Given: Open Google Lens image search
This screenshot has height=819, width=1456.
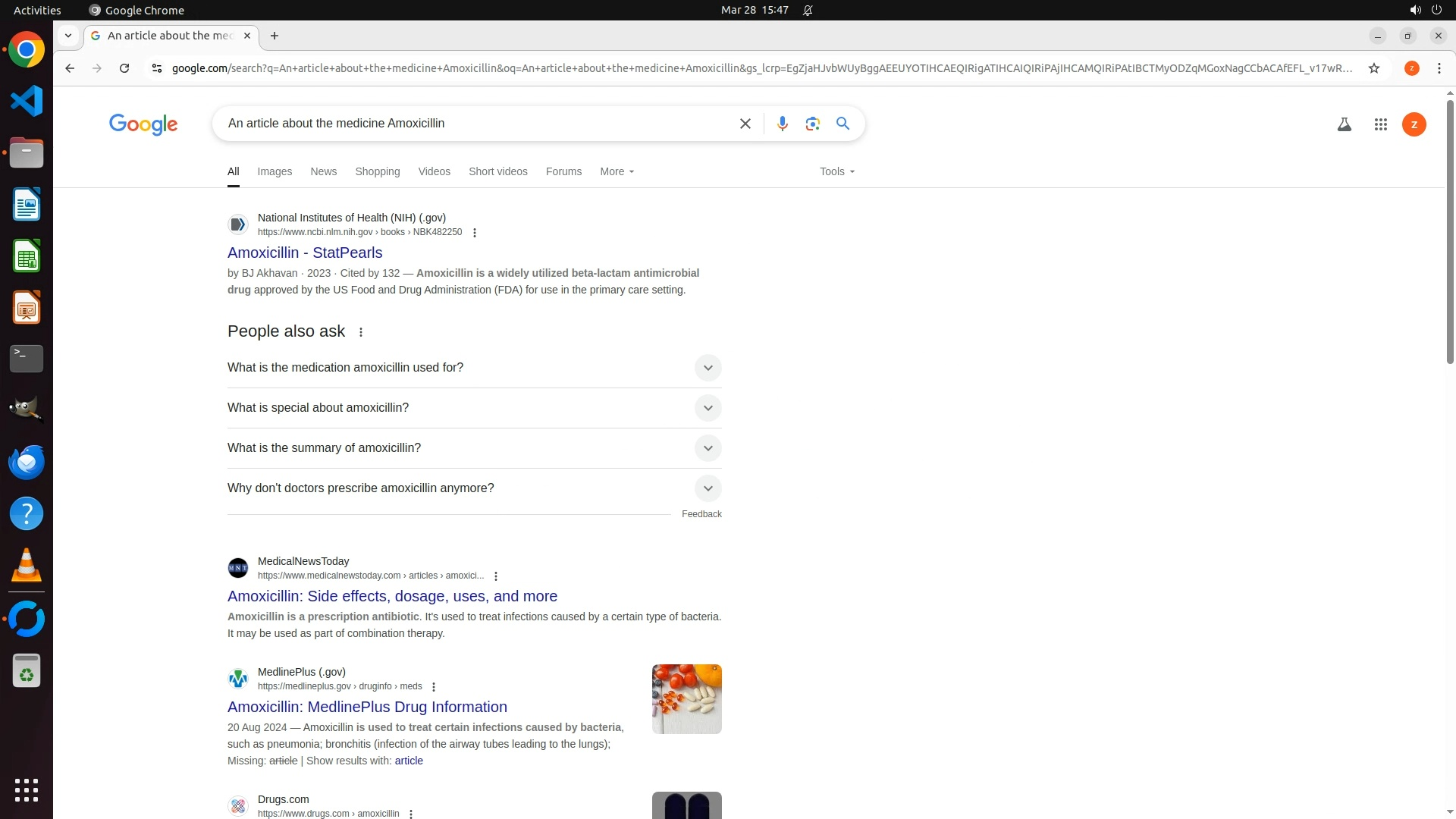Looking at the screenshot, I should click(812, 124).
